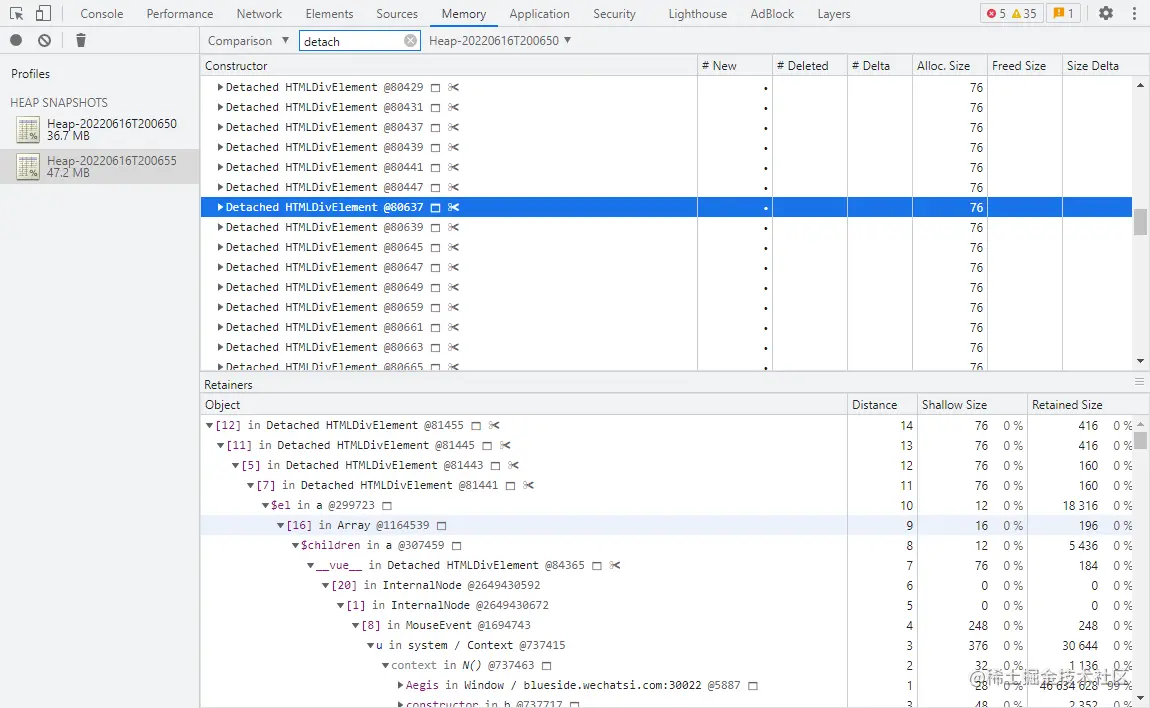Start recording heap snapshot with record button

pyautogui.click(x=16, y=40)
